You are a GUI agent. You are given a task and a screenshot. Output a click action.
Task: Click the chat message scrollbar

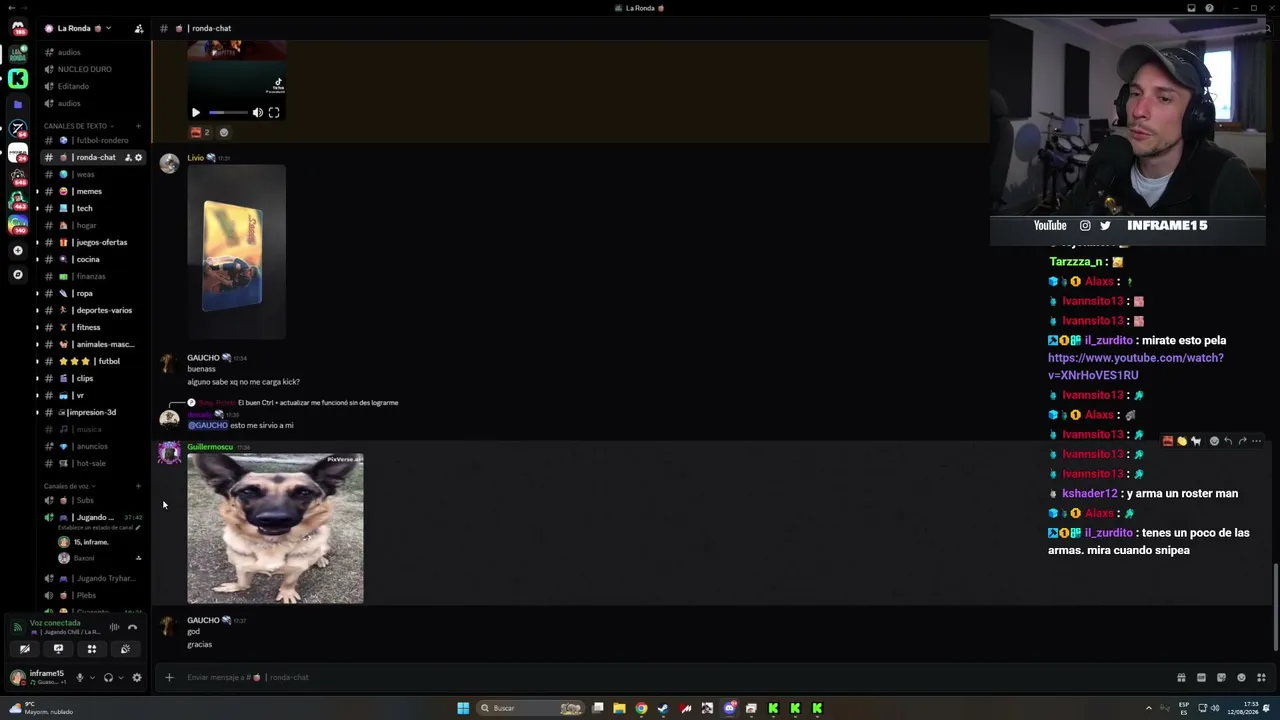[x=1274, y=607]
